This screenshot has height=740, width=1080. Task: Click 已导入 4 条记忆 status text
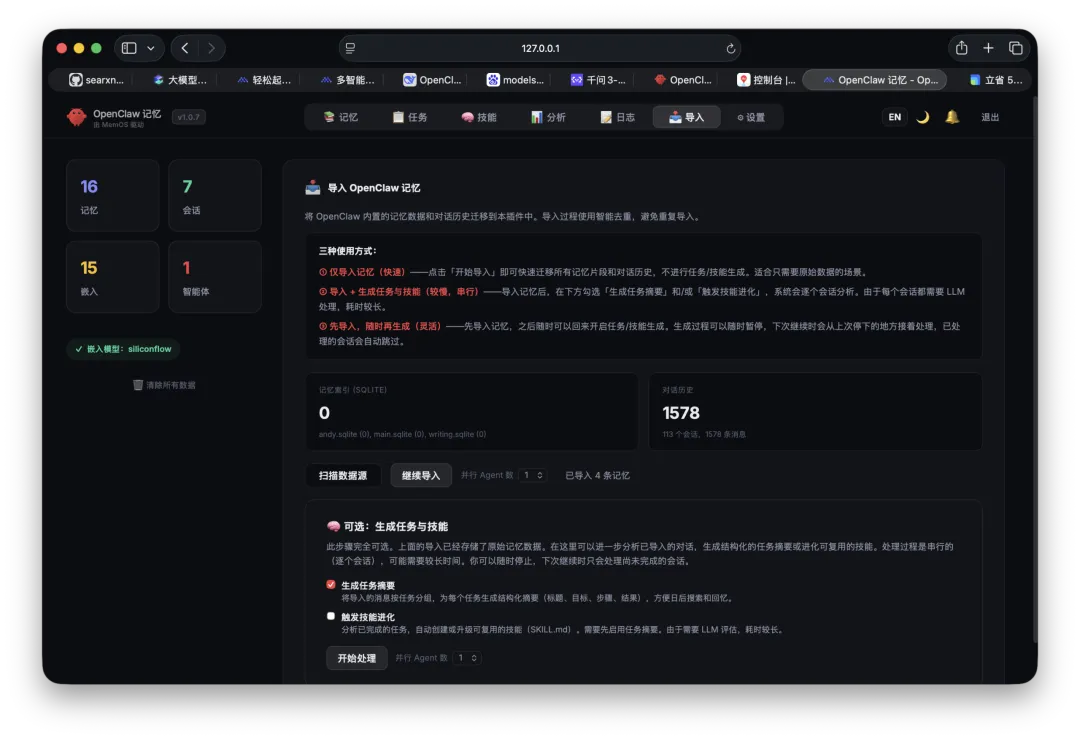[597, 475]
